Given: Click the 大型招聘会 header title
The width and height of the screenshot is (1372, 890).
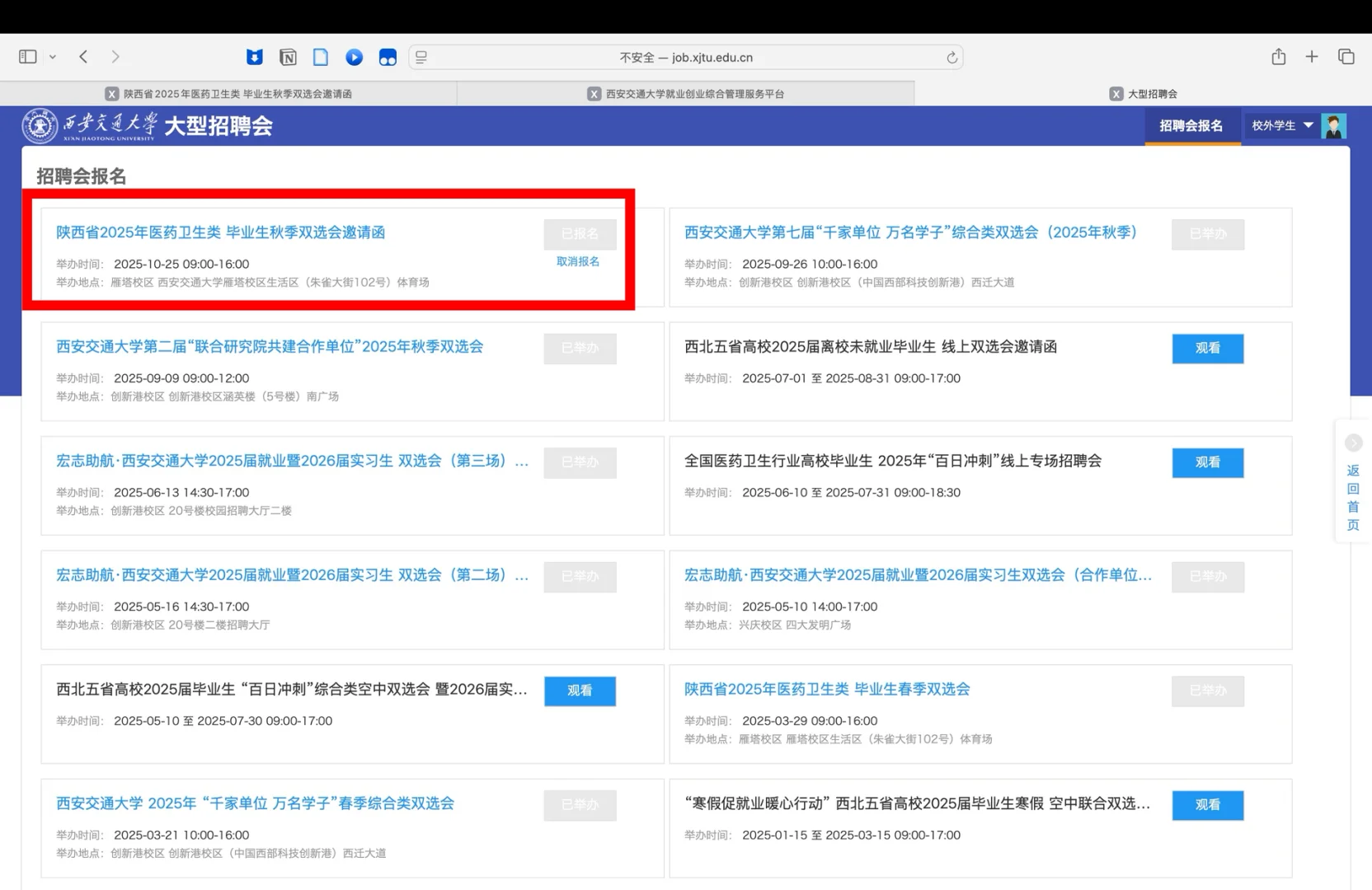Looking at the screenshot, I should (x=218, y=126).
